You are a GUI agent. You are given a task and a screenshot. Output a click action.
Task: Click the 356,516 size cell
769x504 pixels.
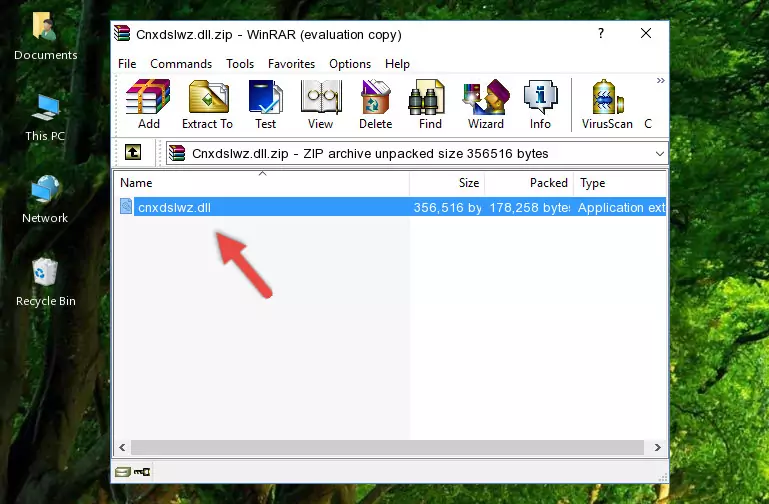pyautogui.click(x=447, y=207)
